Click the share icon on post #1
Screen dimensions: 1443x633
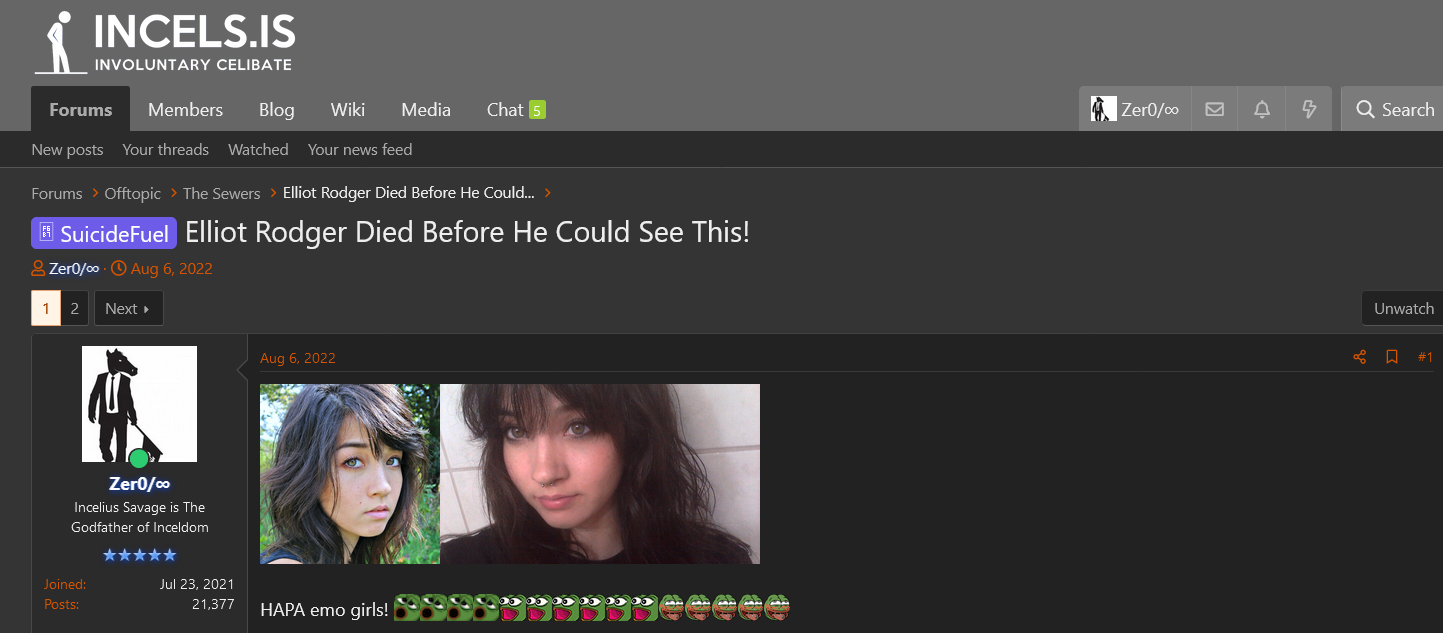1359,357
